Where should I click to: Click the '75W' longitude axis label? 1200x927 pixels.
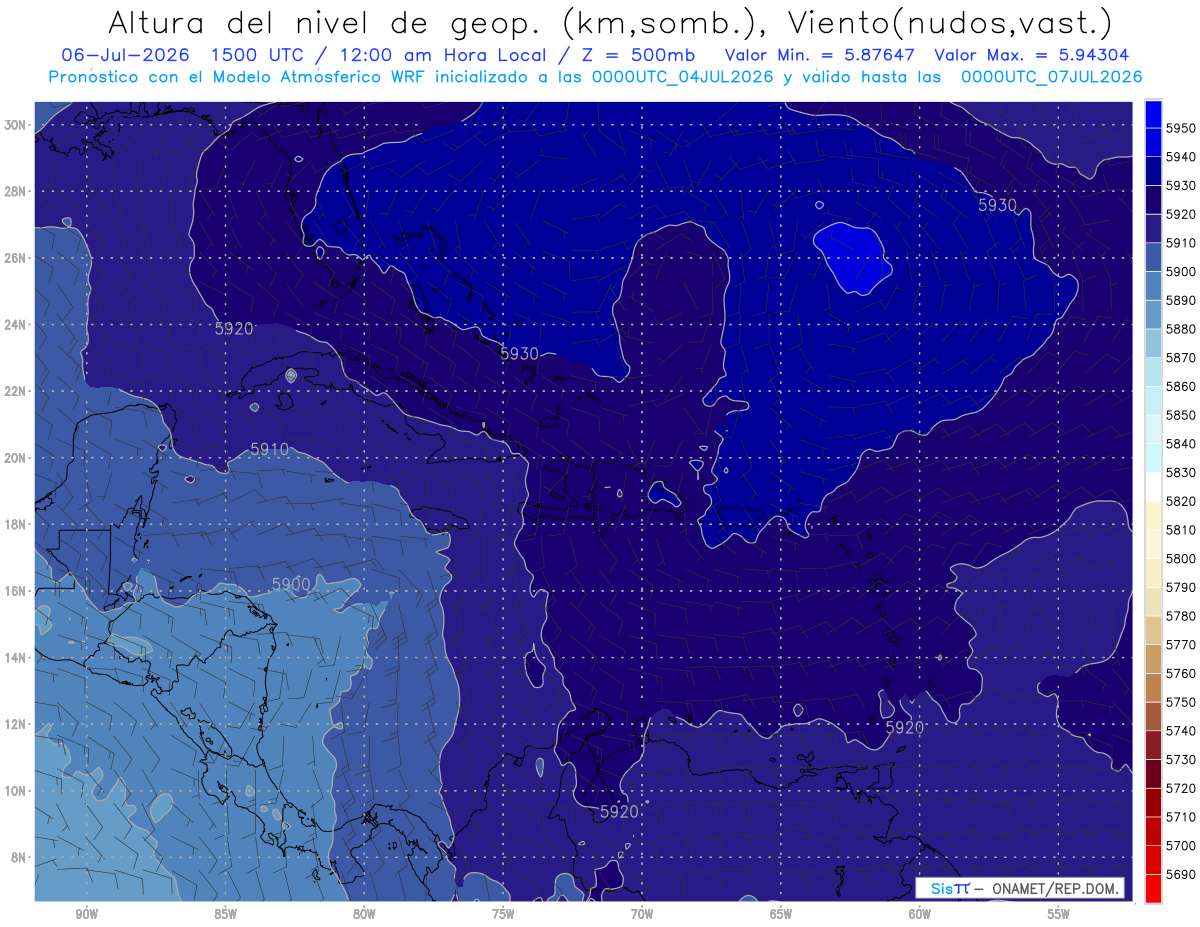click(x=503, y=914)
